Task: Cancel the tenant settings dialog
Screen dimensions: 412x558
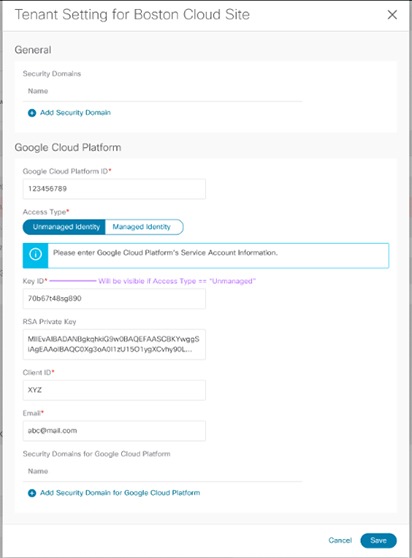Action: point(340,540)
